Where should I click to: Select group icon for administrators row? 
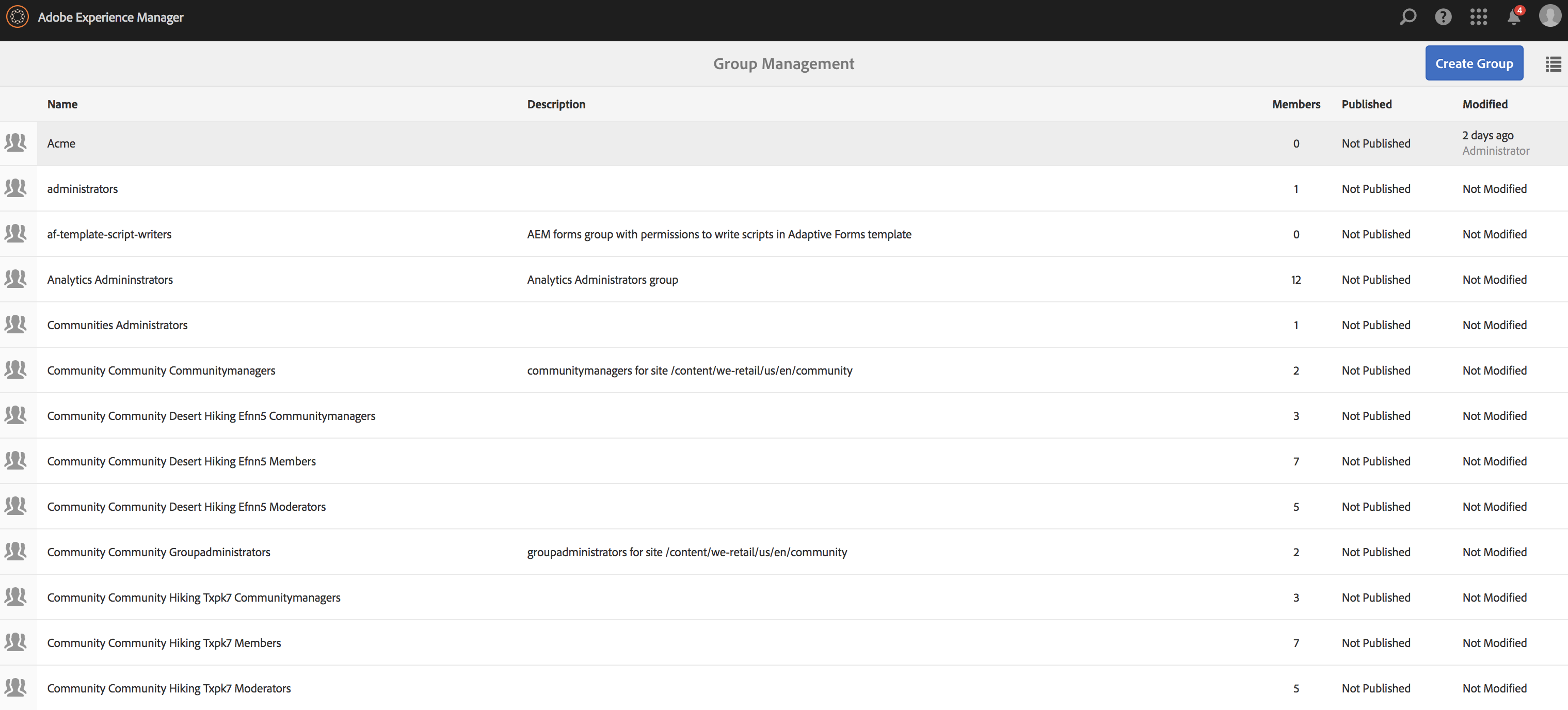pos(16,189)
